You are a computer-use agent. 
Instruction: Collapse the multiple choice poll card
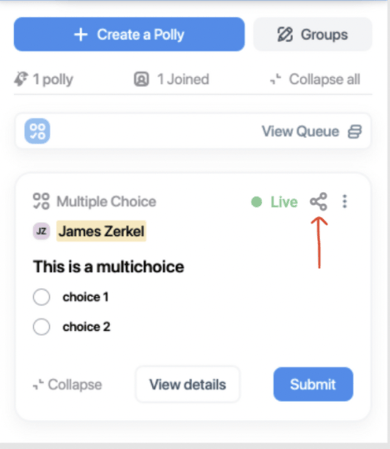67,385
